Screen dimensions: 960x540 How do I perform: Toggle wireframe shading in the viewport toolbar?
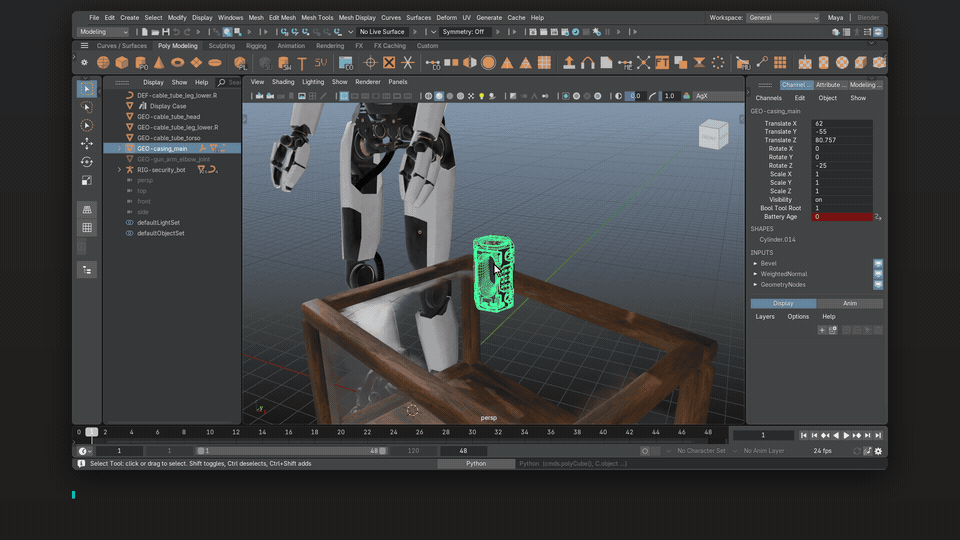point(428,96)
